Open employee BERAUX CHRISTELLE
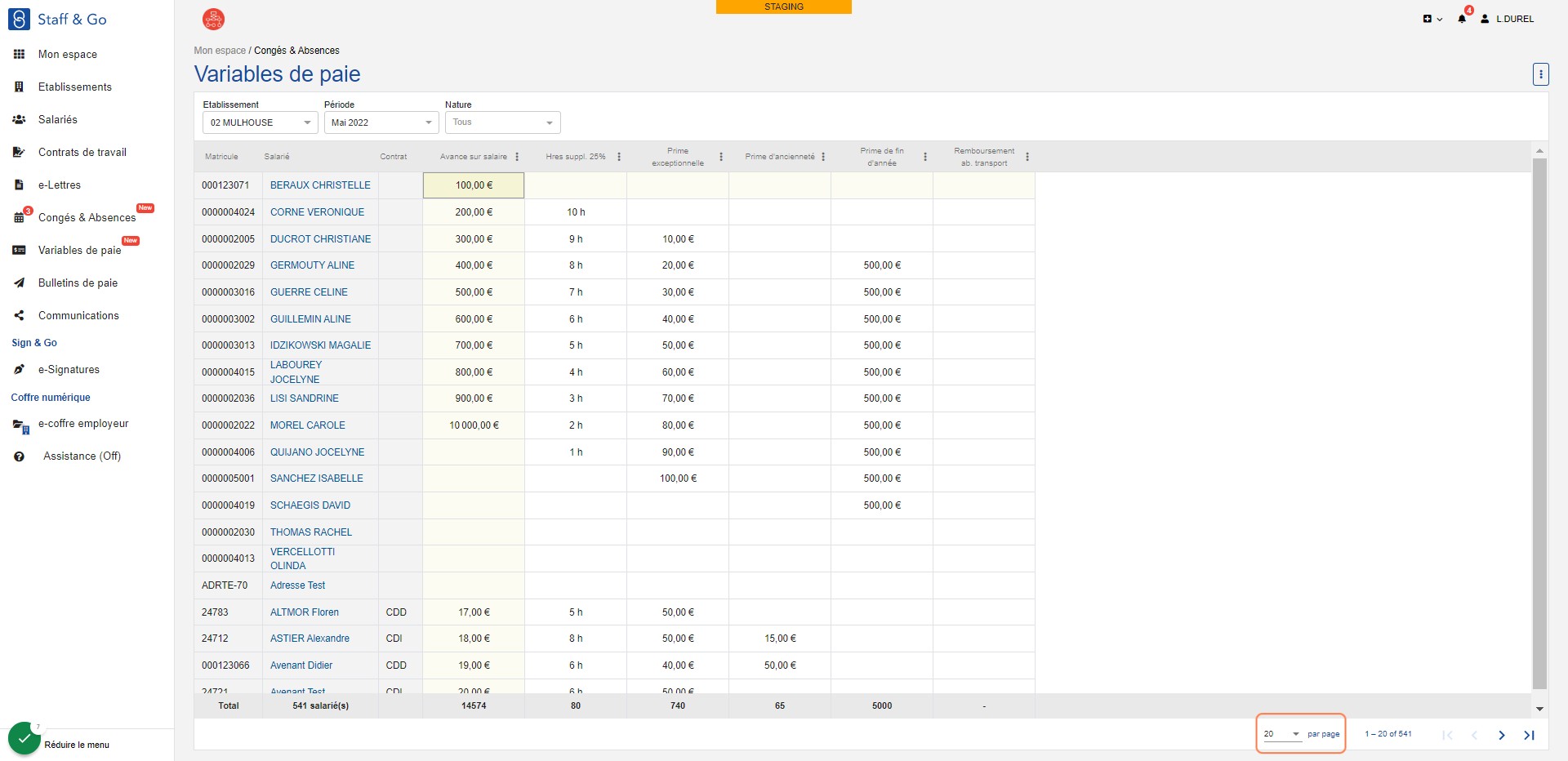Viewport: 1568px width, 761px height. (320, 185)
